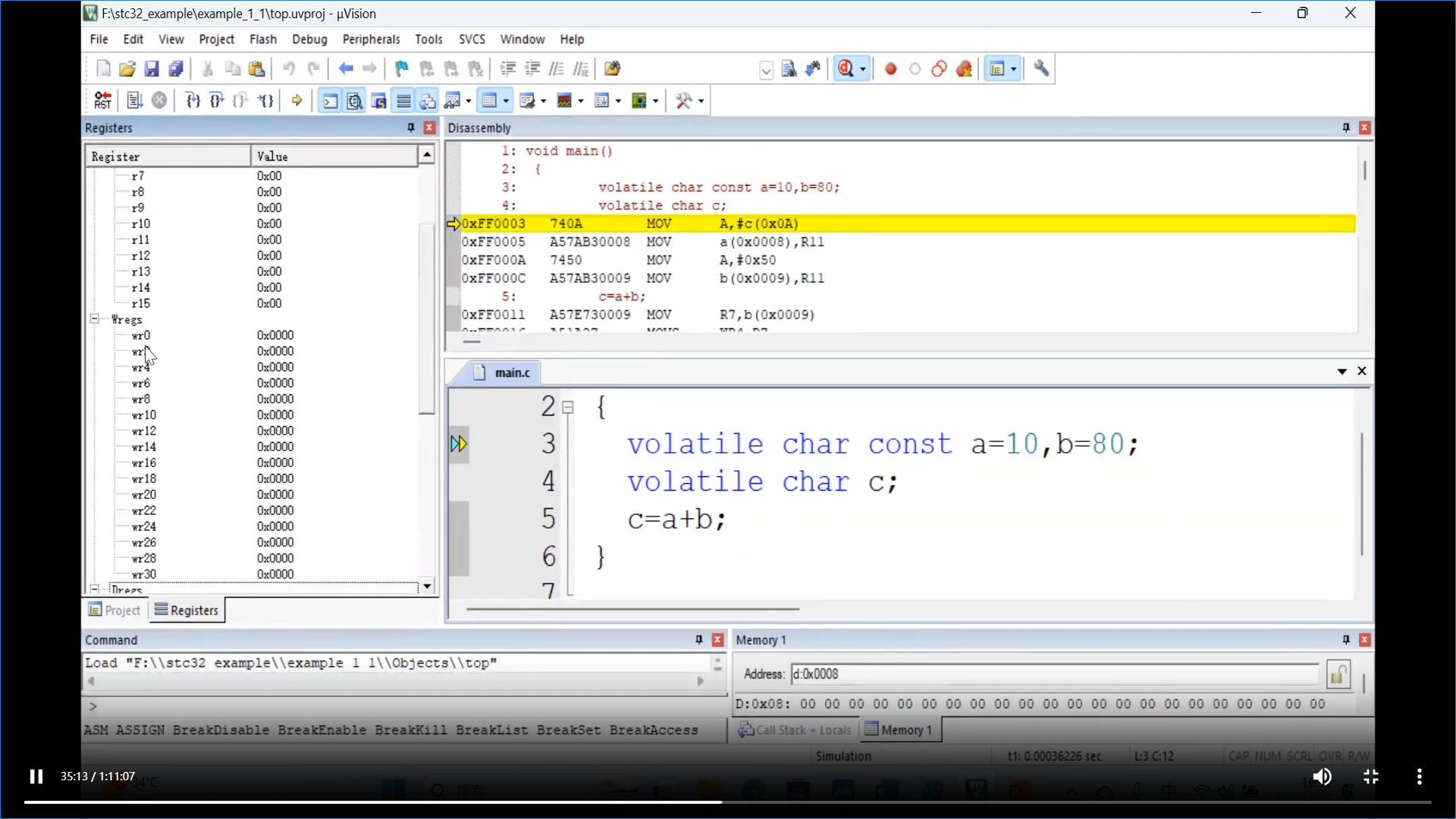The width and height of the screenshot is (1456, 819).
Task: Click the Open file folder icon
Action: (x=127, y=69)
